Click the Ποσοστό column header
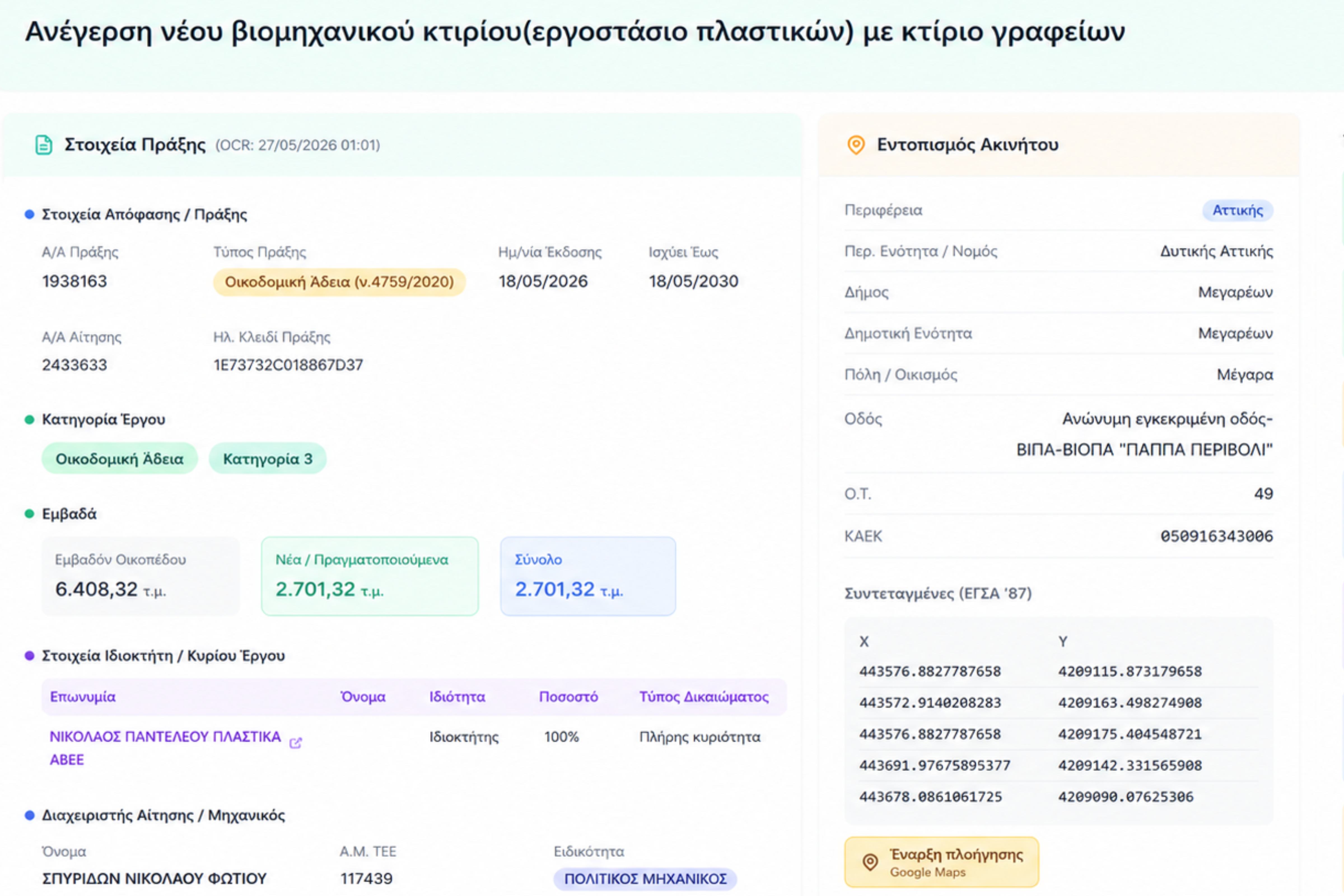The image size is (1344, 896). coord(569,697)
